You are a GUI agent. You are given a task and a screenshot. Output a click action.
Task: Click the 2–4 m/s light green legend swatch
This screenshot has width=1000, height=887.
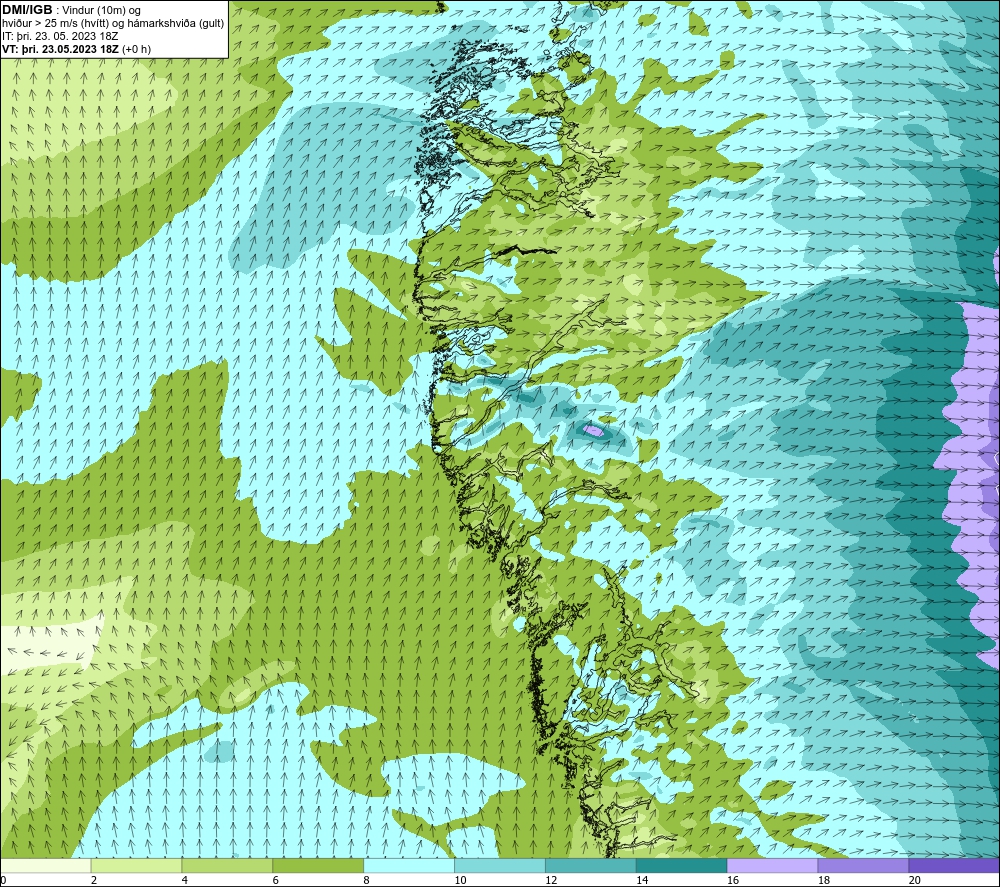(136, 865)
